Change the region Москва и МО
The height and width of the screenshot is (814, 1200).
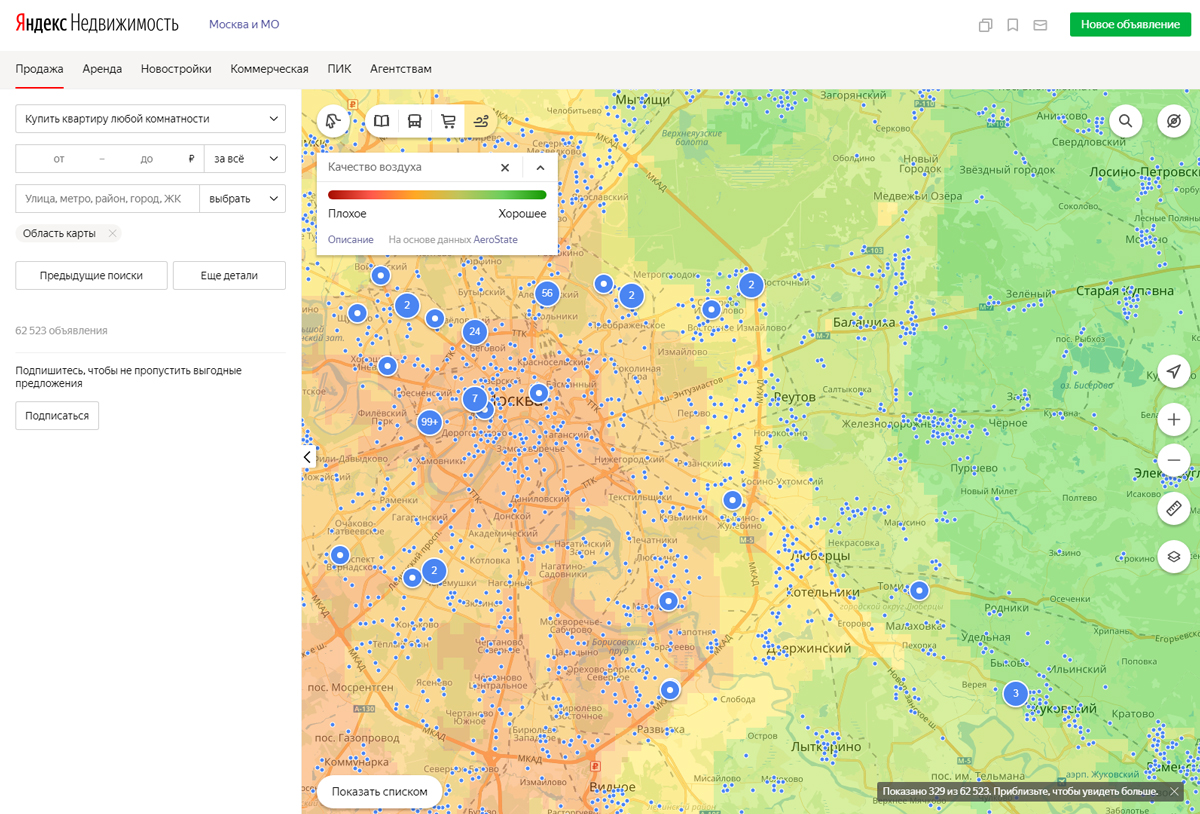pos(244,24)
